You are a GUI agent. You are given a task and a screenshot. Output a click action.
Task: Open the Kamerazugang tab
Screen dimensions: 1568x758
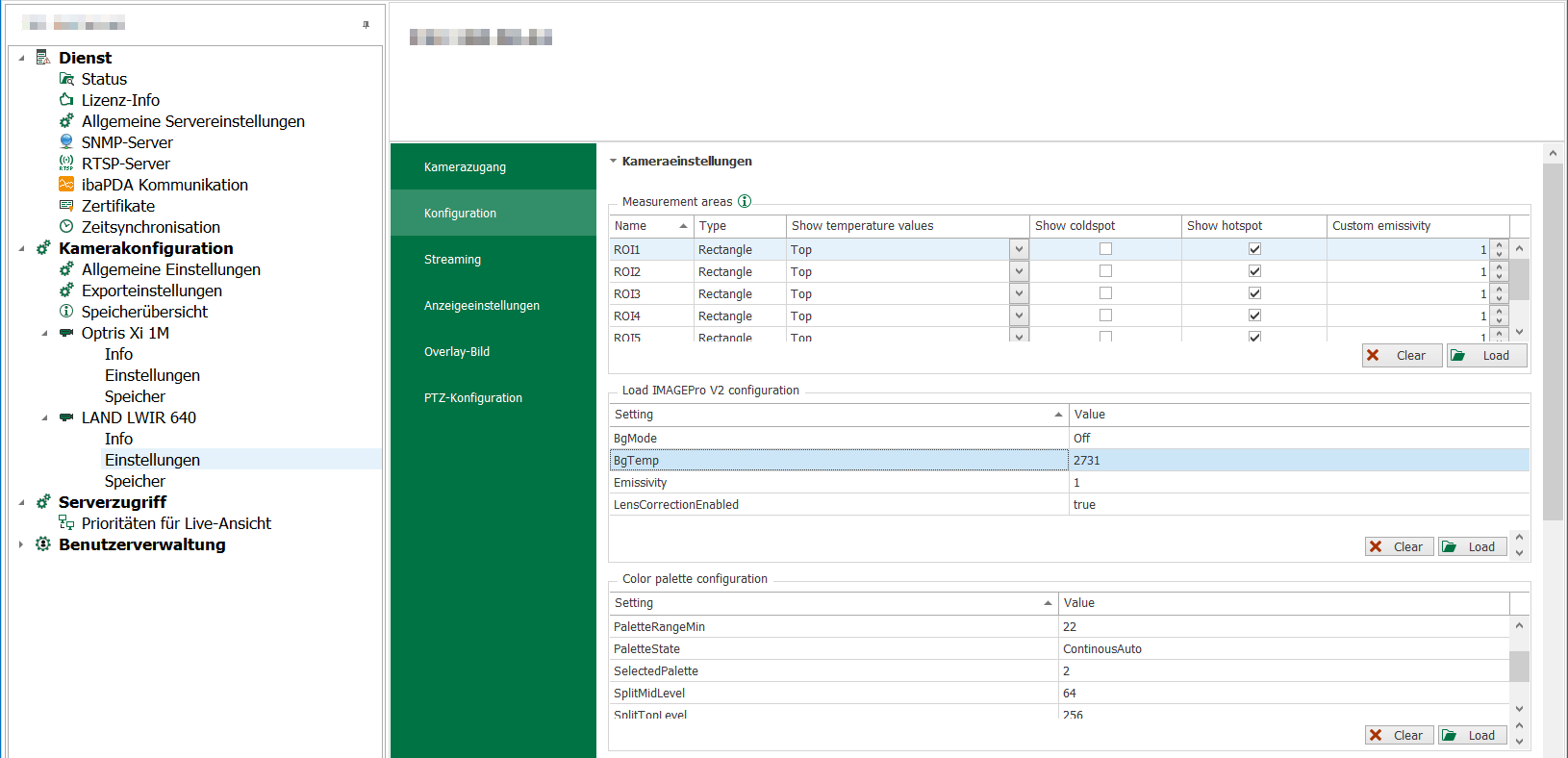493,166
